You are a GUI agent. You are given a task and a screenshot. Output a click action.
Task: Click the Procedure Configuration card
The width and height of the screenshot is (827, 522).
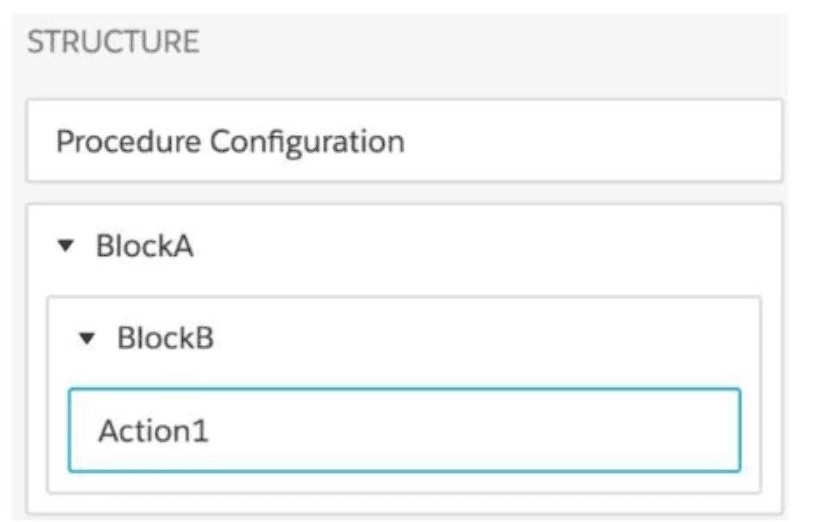pyautogui.click(x=404, y=141)
